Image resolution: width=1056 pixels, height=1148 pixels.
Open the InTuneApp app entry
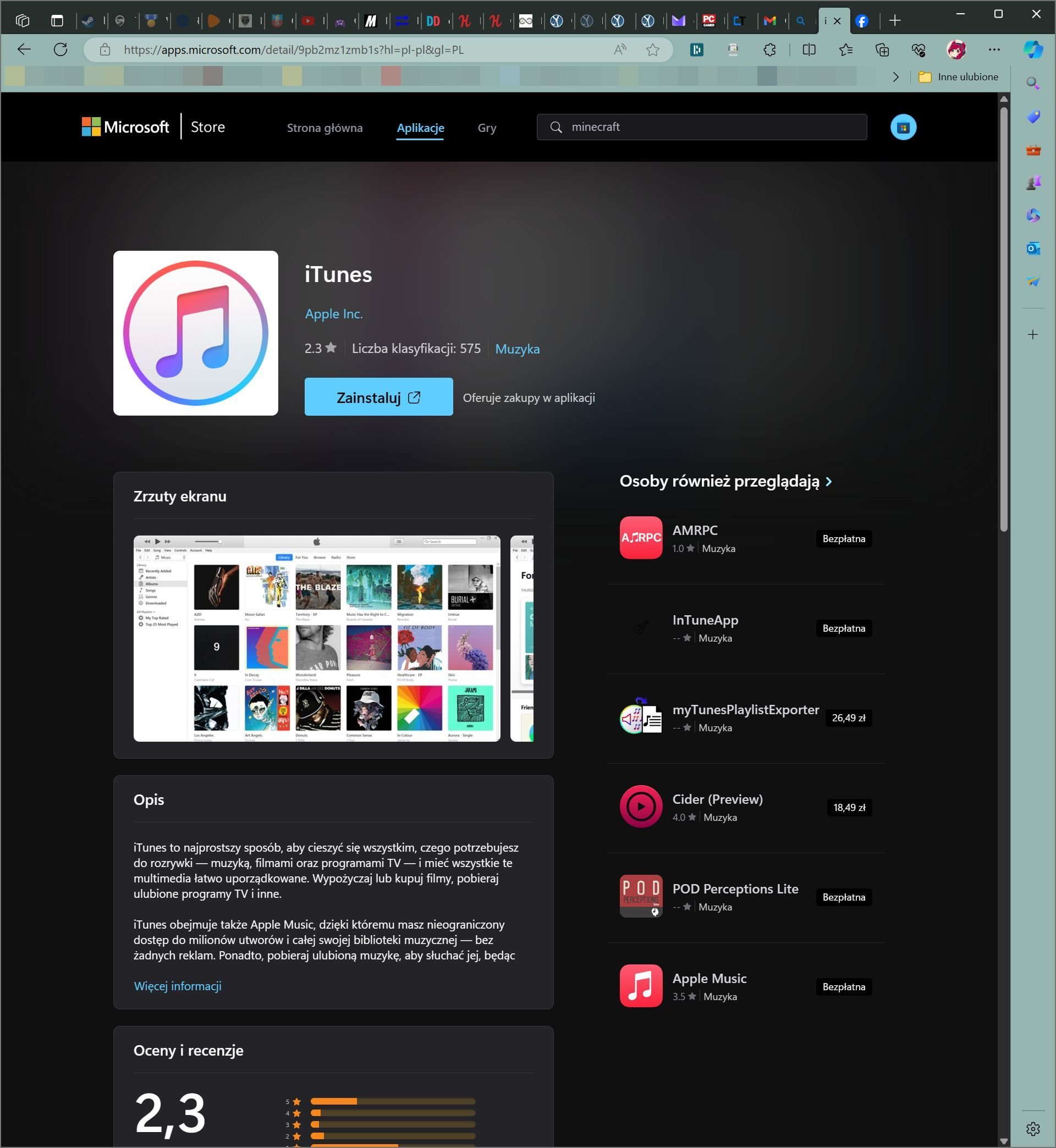click(x=746, y=628)
